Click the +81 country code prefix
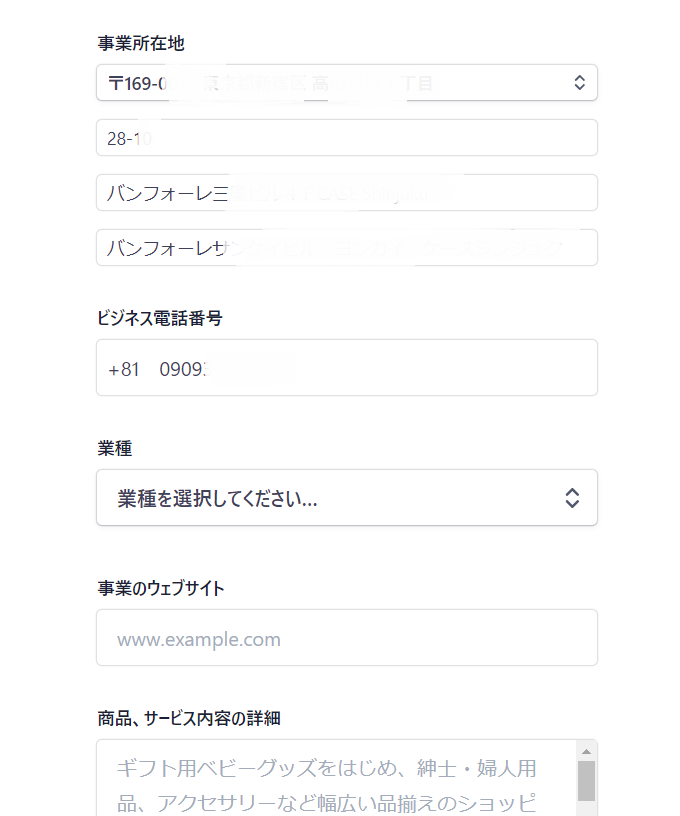680x816 pixels. tap(124, 369)
